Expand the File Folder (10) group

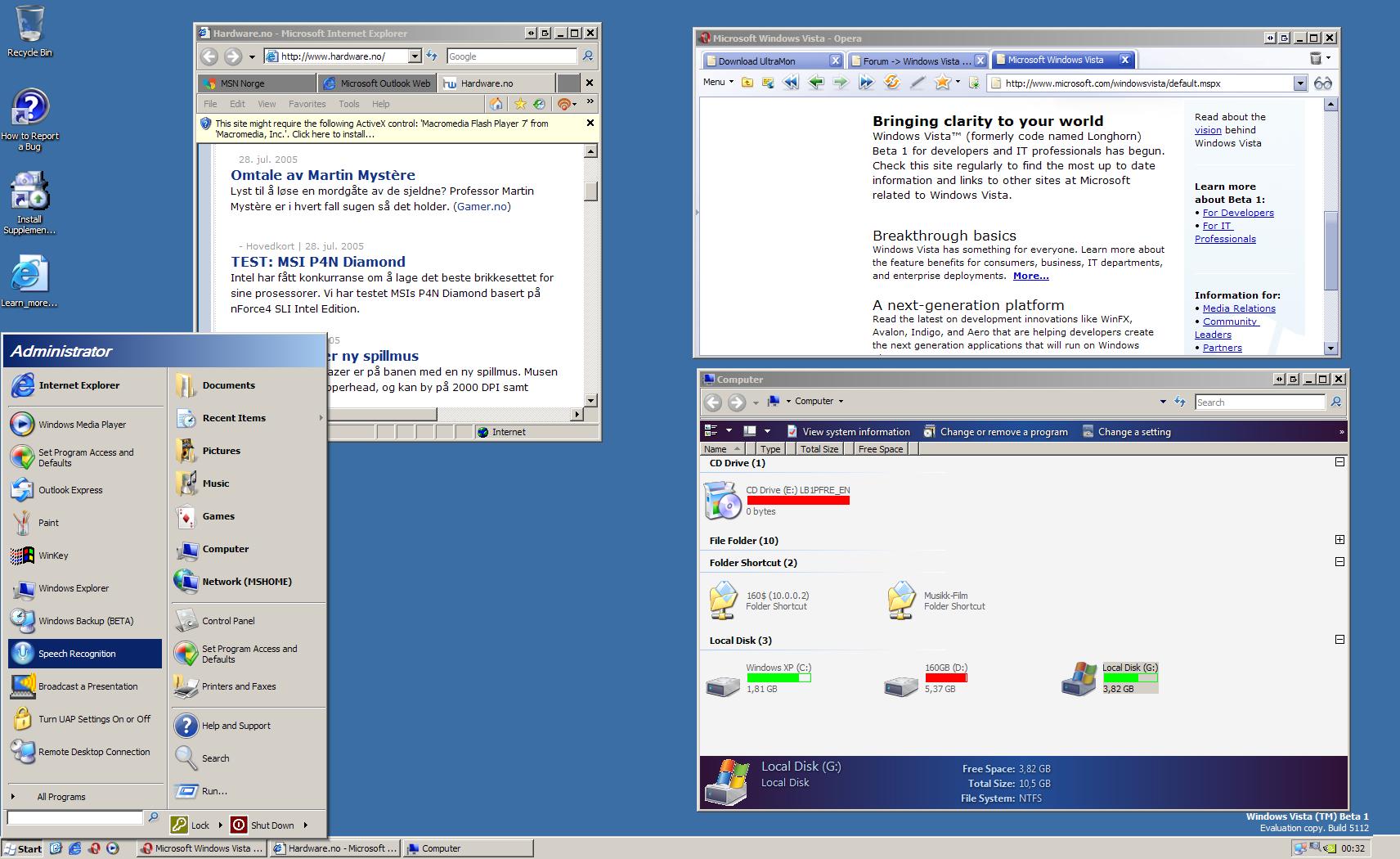1339,540
